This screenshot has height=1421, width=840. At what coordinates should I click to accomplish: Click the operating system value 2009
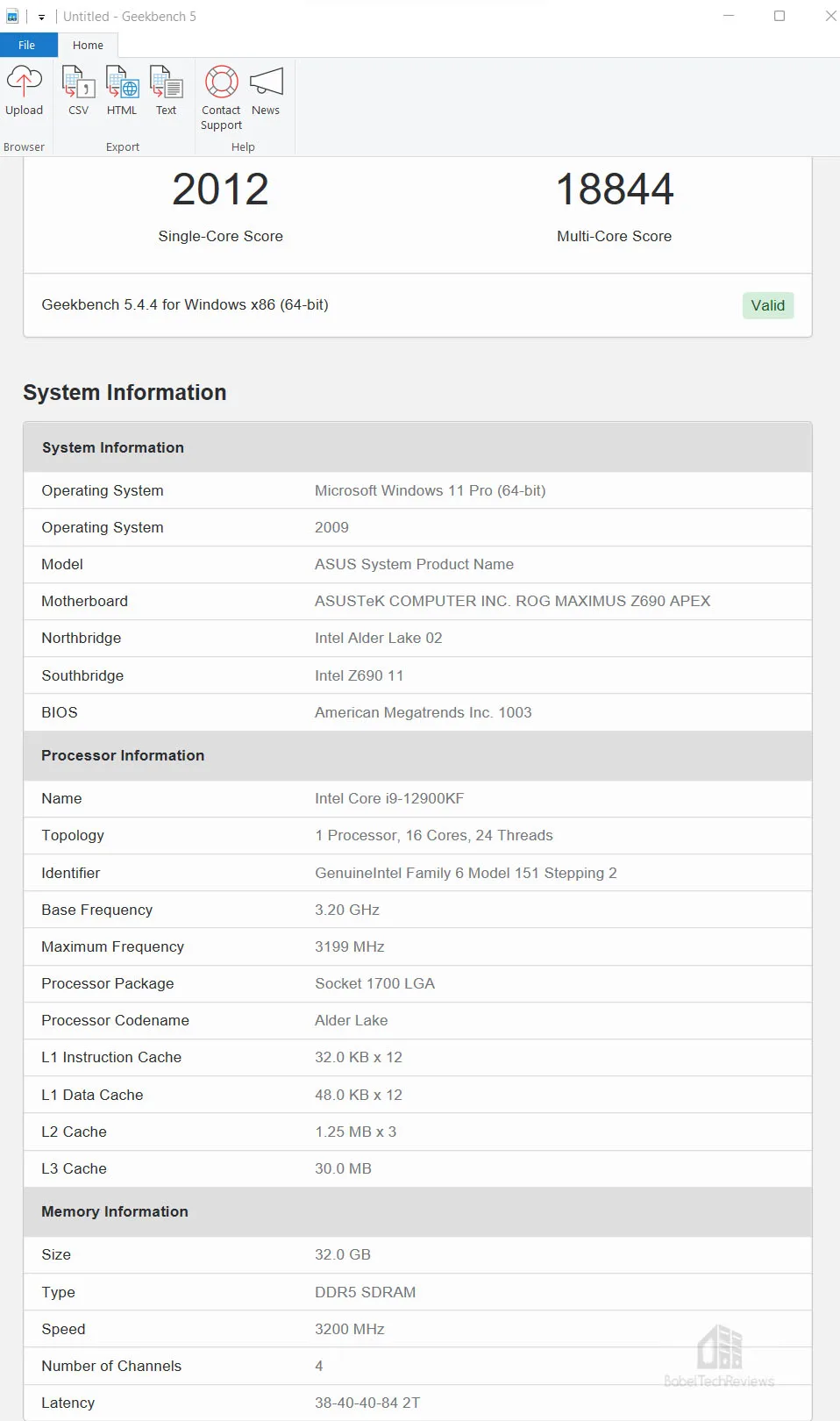click(331, 527)
